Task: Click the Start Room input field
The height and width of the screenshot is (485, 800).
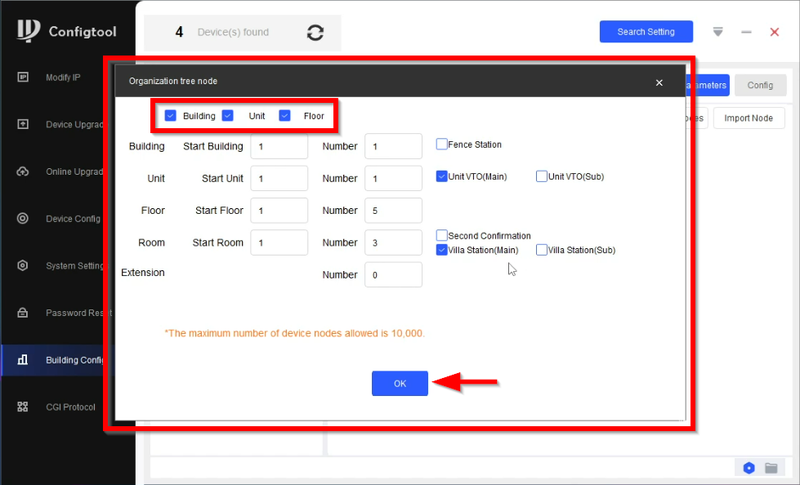Action: 279,243
